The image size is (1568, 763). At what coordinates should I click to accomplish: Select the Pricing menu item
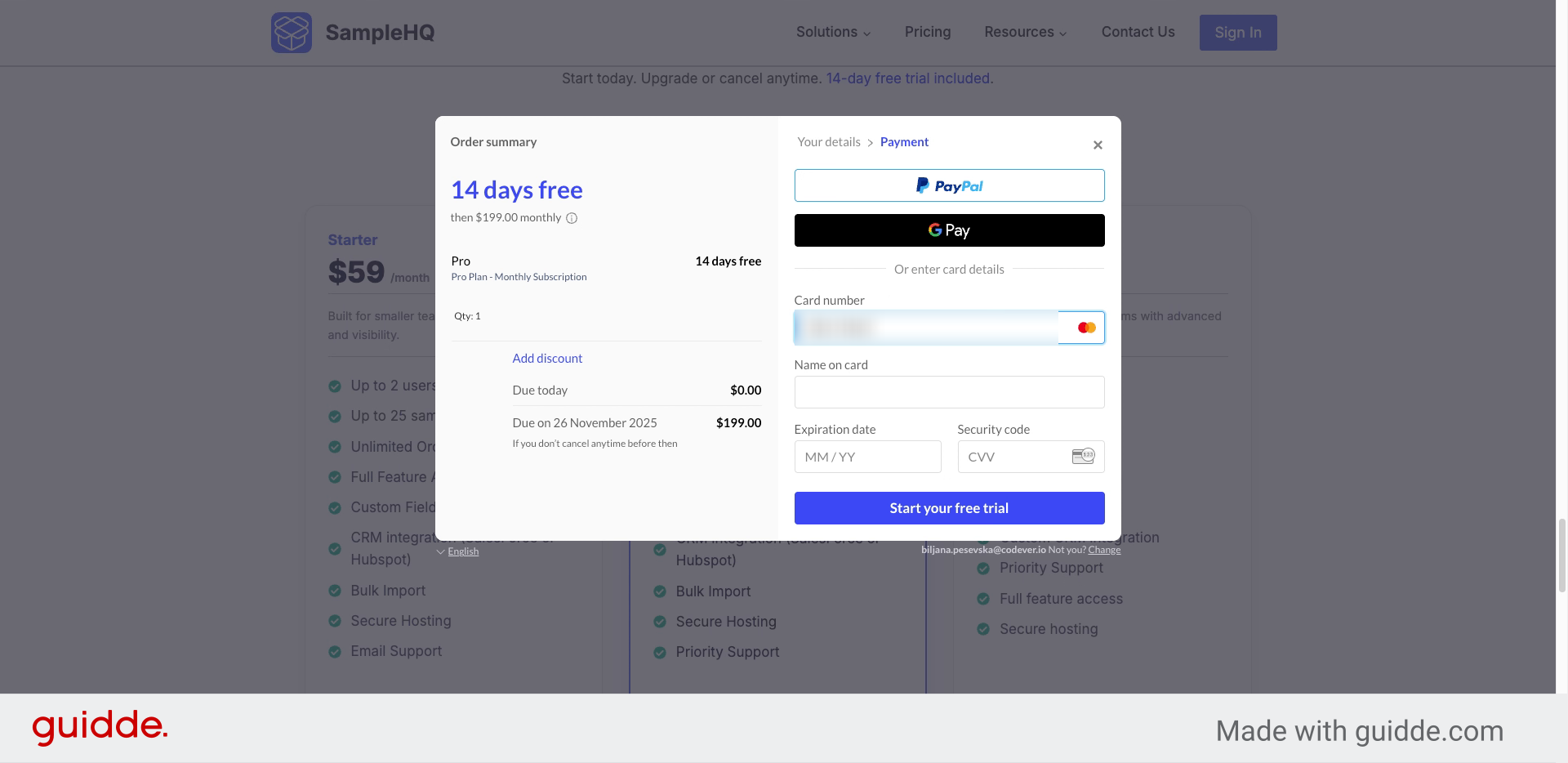click(x=928, y=32)
